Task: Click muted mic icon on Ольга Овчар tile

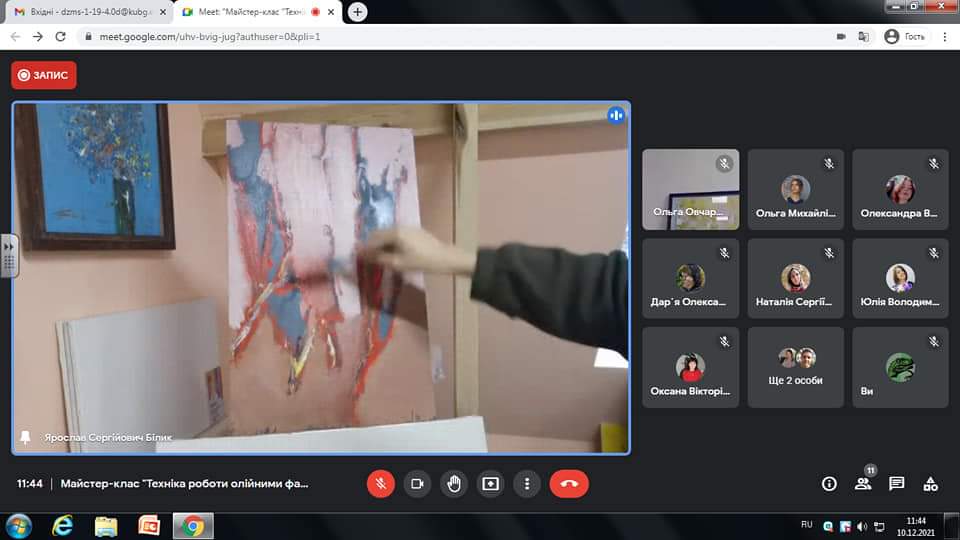Action: pyautogui.click(x=724, y=163)
